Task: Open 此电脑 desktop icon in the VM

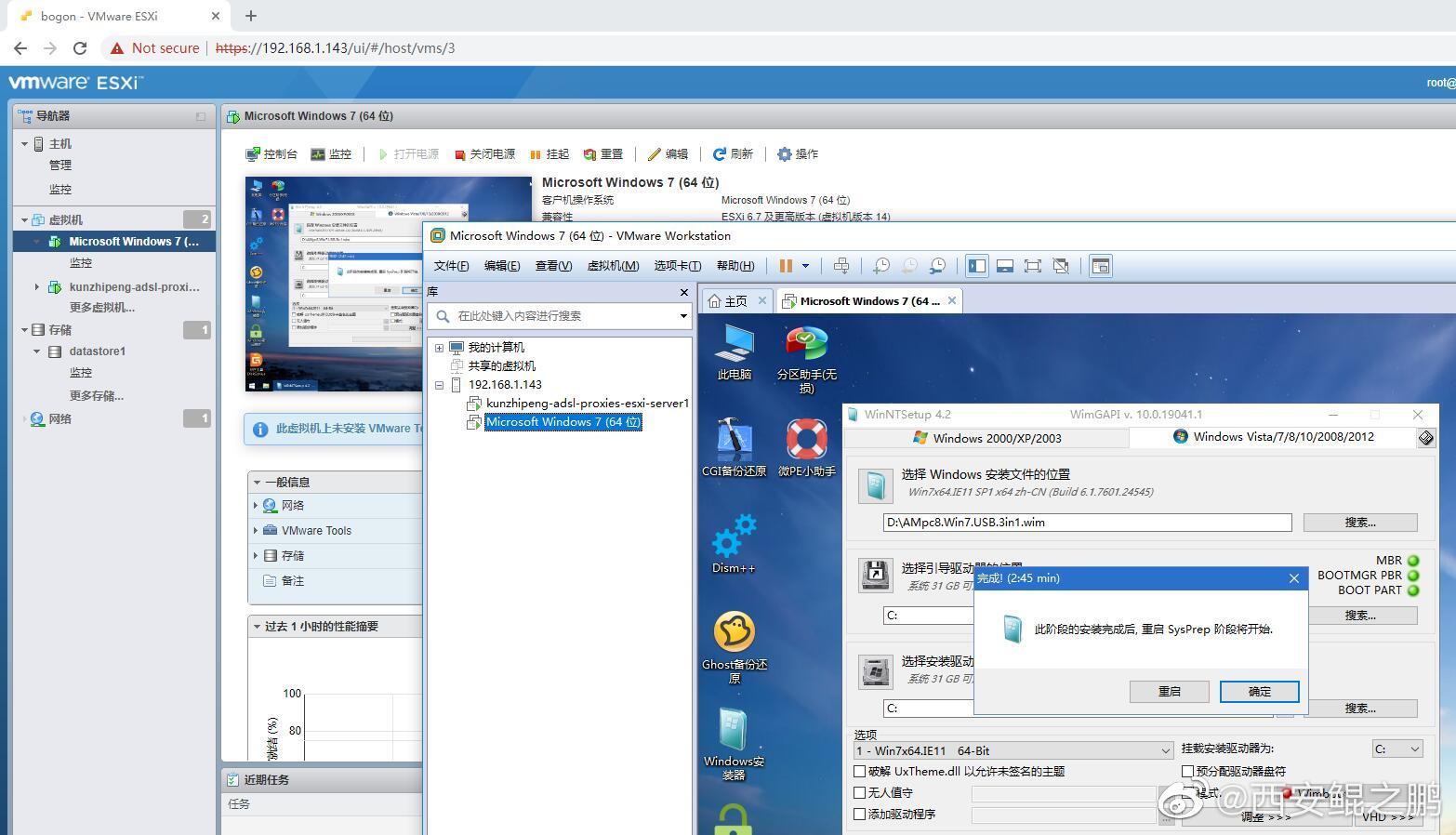Action: tap(735, 352)
